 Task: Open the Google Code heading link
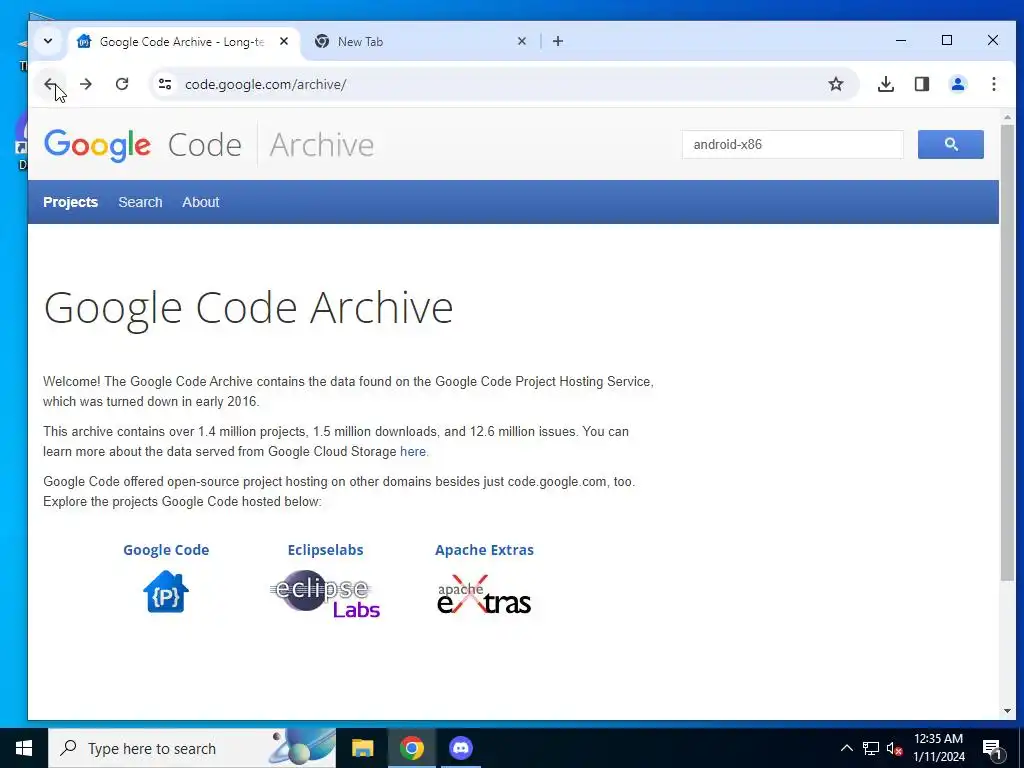[x=166, y=550]
